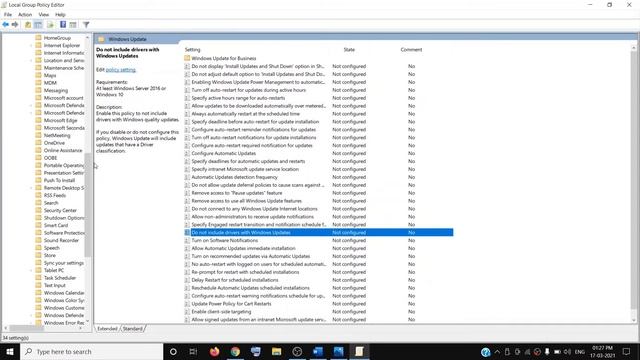The height and width of the screenshot is (360, 640).
Task: Select 'Update Power Policy for Cart Restarts'
Action: (x=231, y=304)
